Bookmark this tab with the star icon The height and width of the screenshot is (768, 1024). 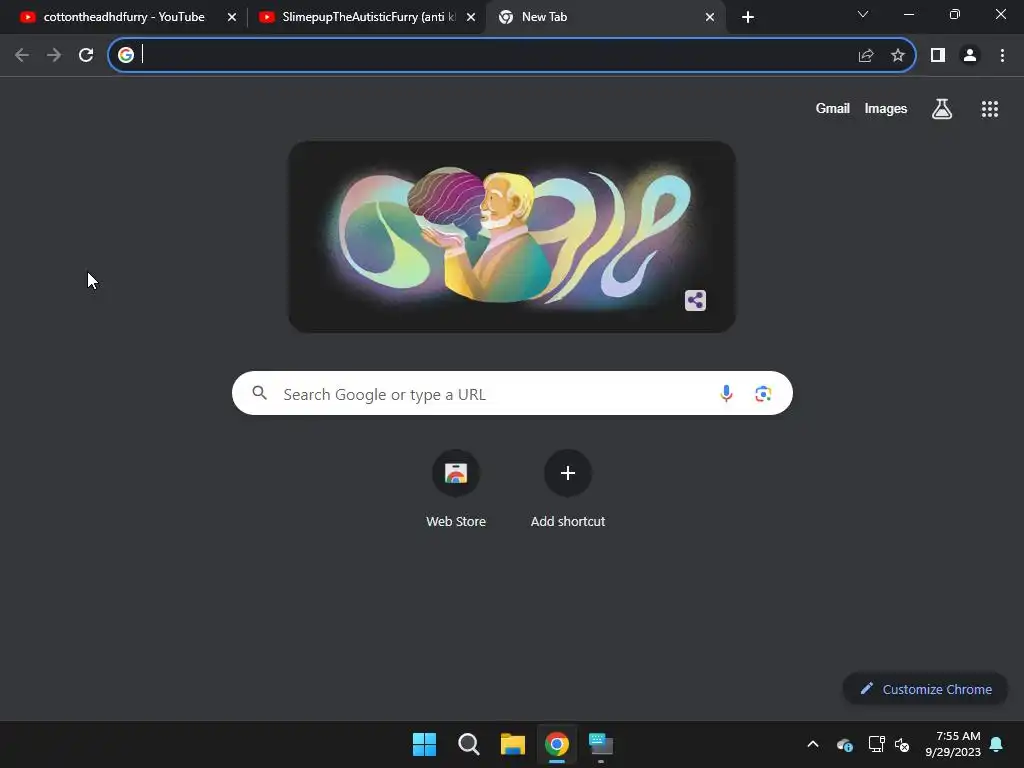[898, 55]
